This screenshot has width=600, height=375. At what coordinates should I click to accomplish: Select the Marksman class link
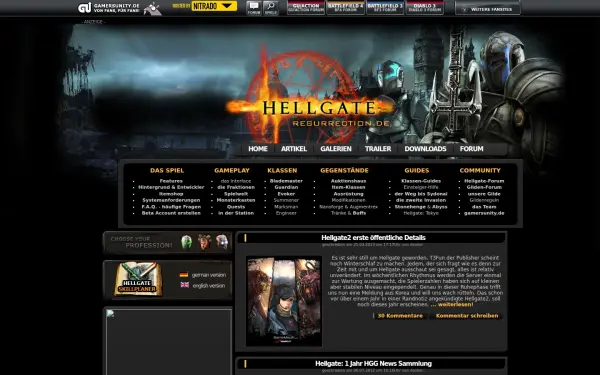click(286, 207)
